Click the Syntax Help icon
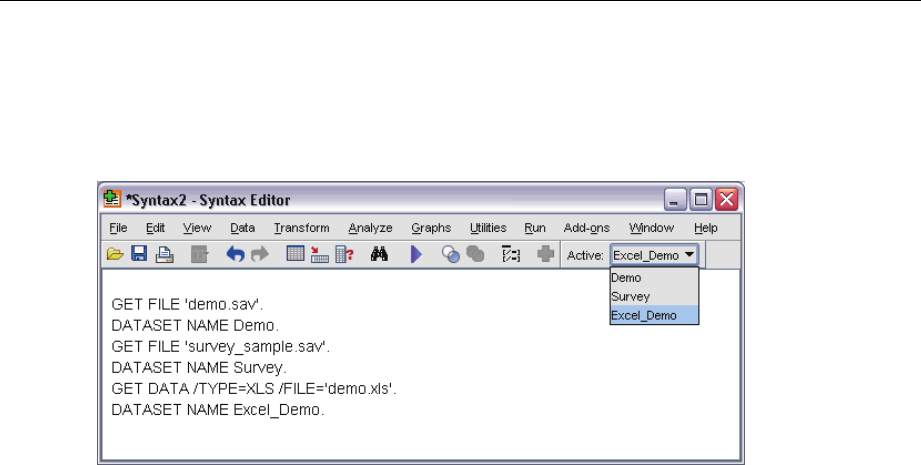Image resolution: width=921 pixels, height=465 pixels. click(x=511, y=254)
